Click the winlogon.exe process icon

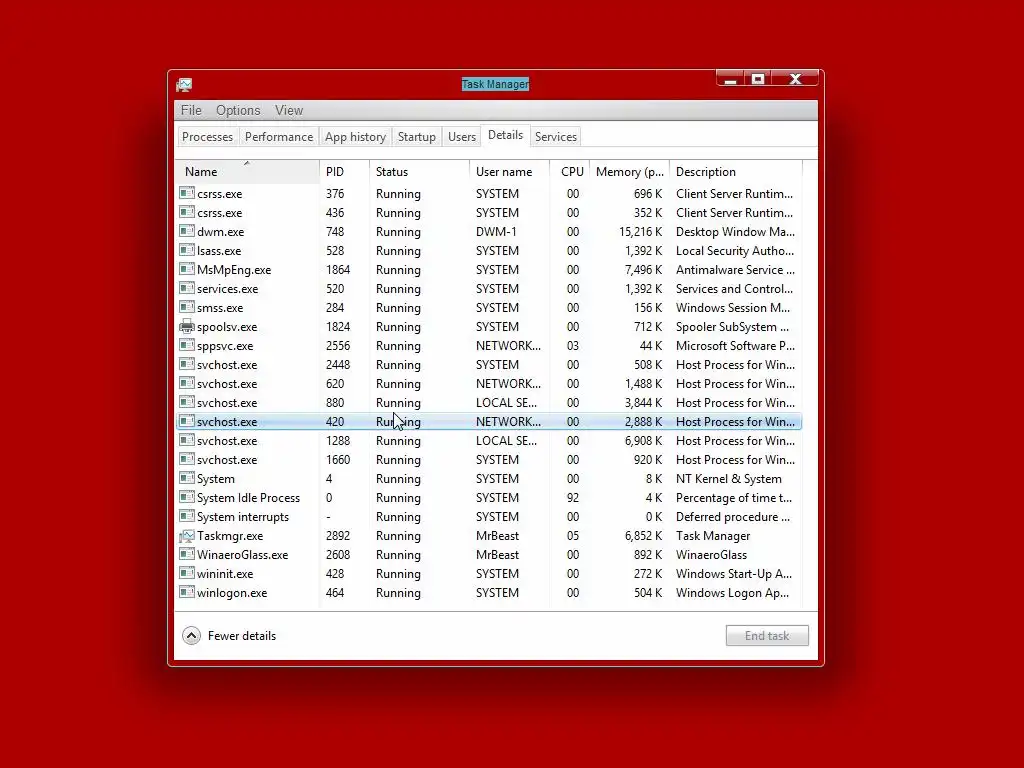(187, 592)
